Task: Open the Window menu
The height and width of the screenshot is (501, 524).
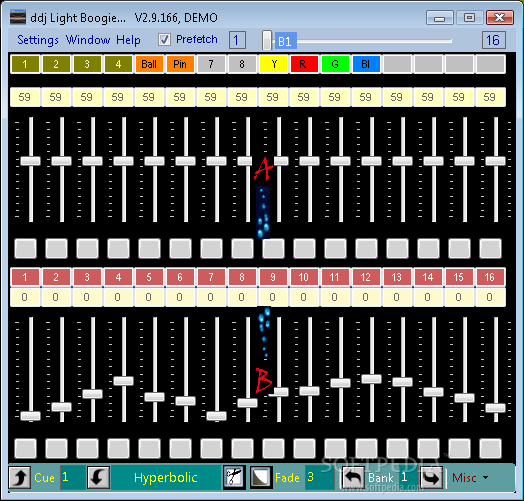Action: [x=88, y=40]
